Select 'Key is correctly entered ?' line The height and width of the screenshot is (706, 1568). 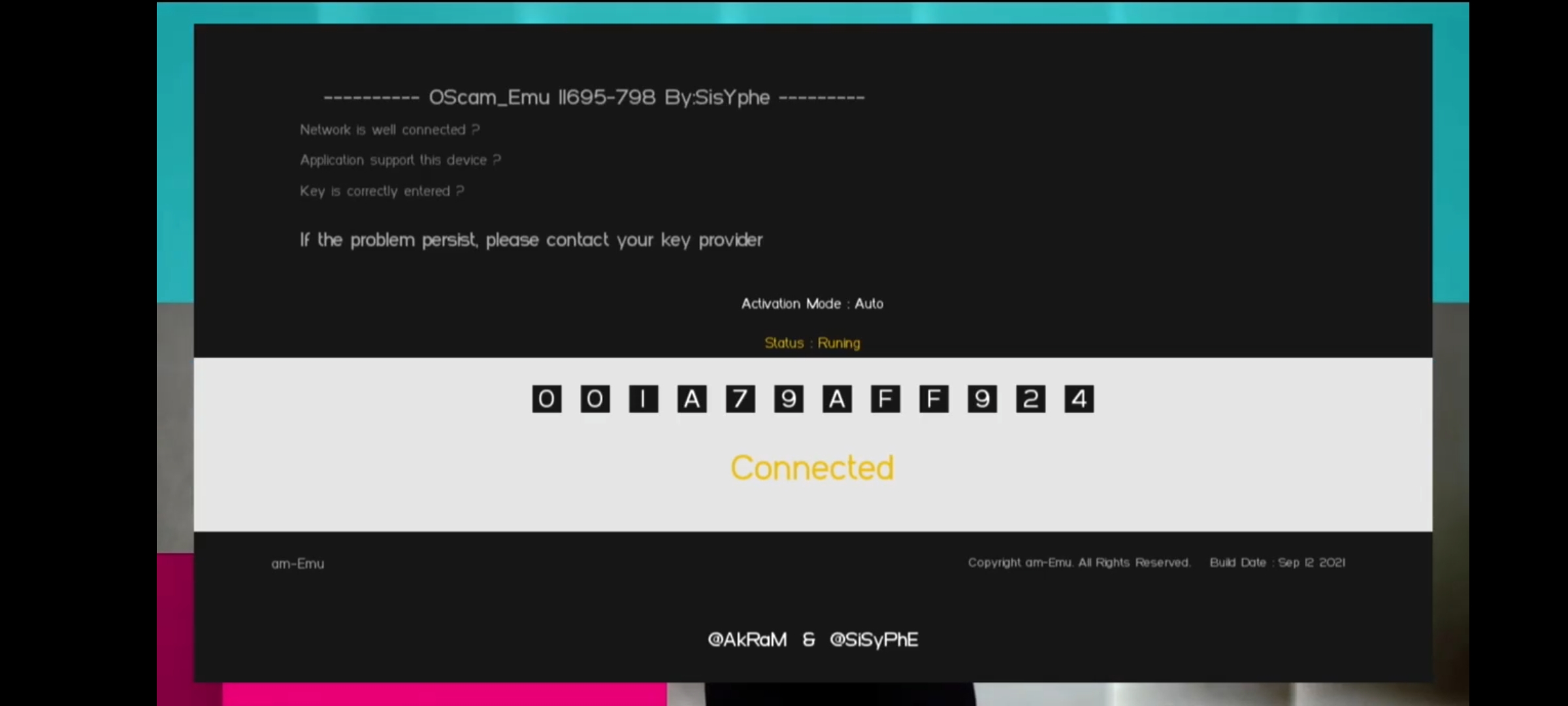(x=382, y=191)
